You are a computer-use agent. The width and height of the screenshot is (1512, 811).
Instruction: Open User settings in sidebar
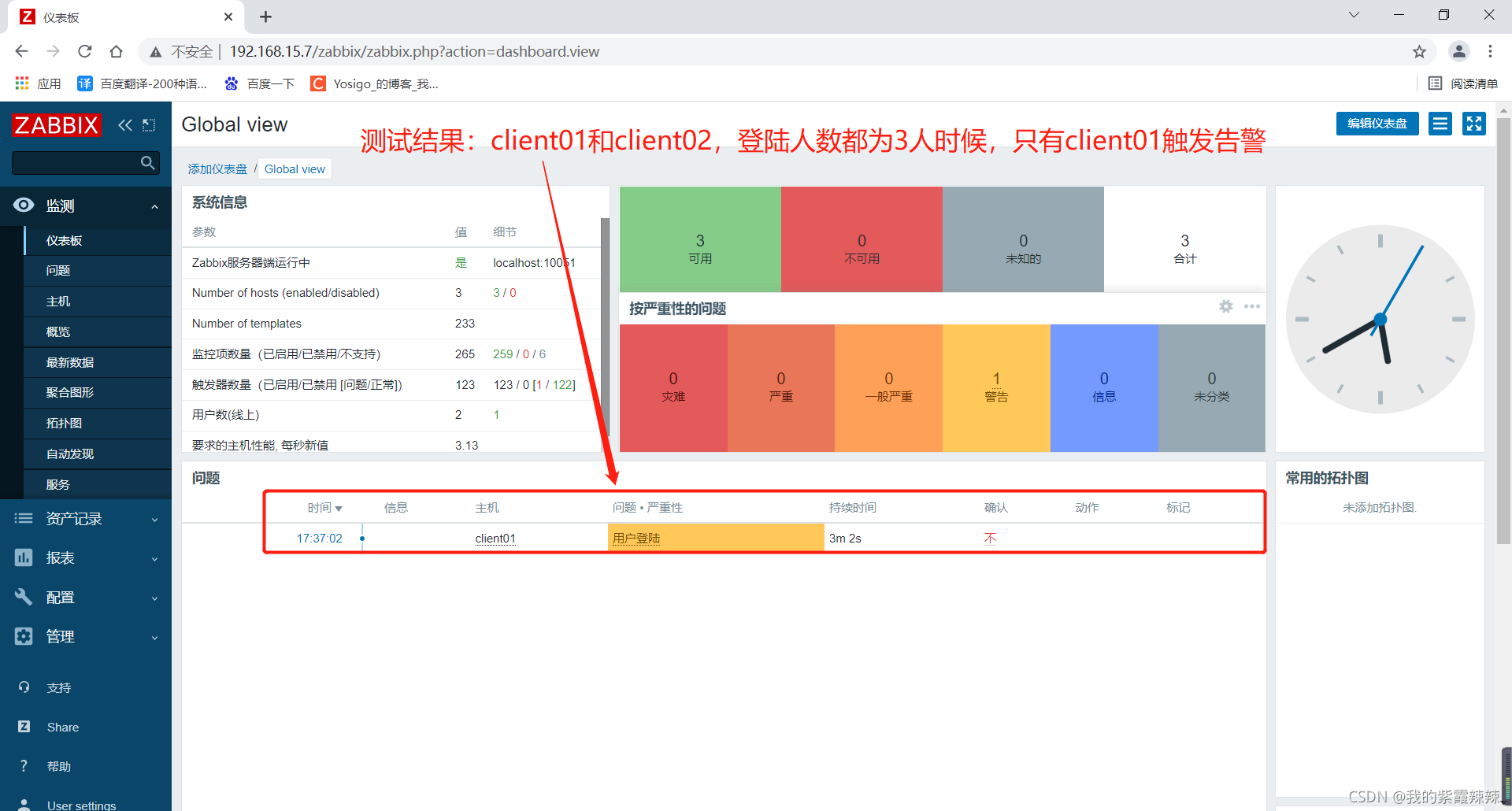(81, 805)
